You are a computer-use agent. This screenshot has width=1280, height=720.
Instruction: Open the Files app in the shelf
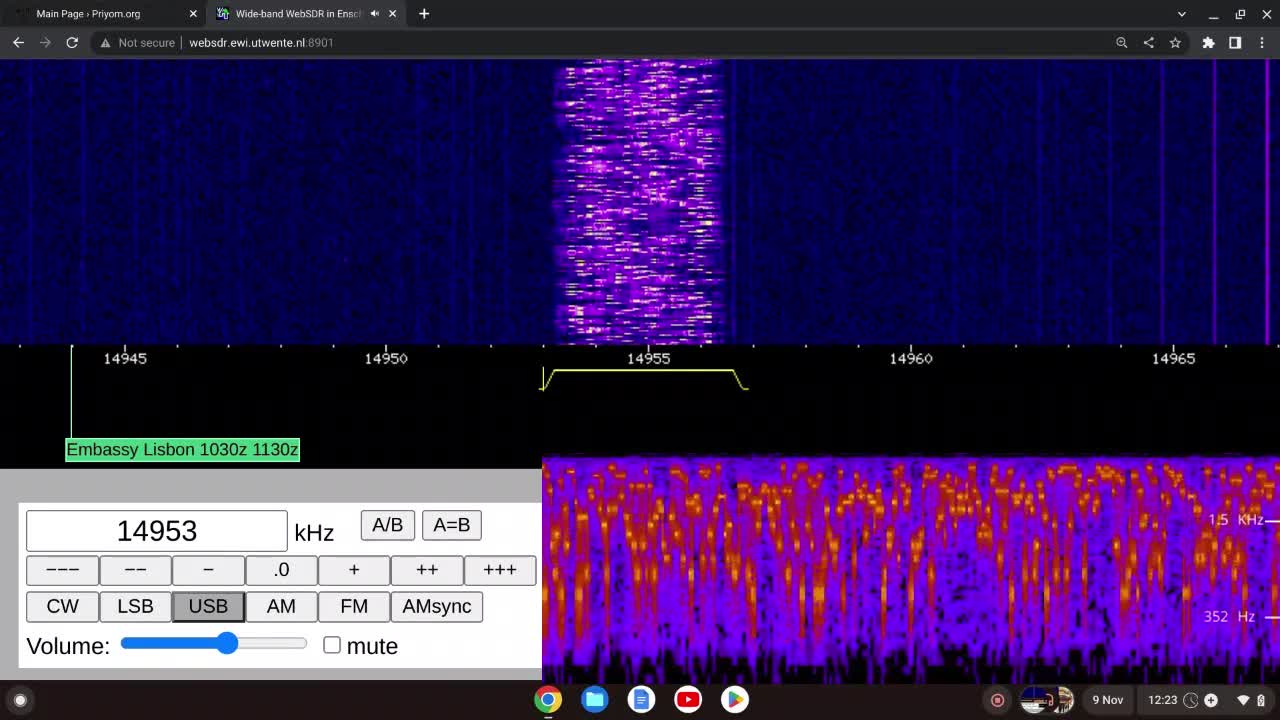[x=595, y=699]
